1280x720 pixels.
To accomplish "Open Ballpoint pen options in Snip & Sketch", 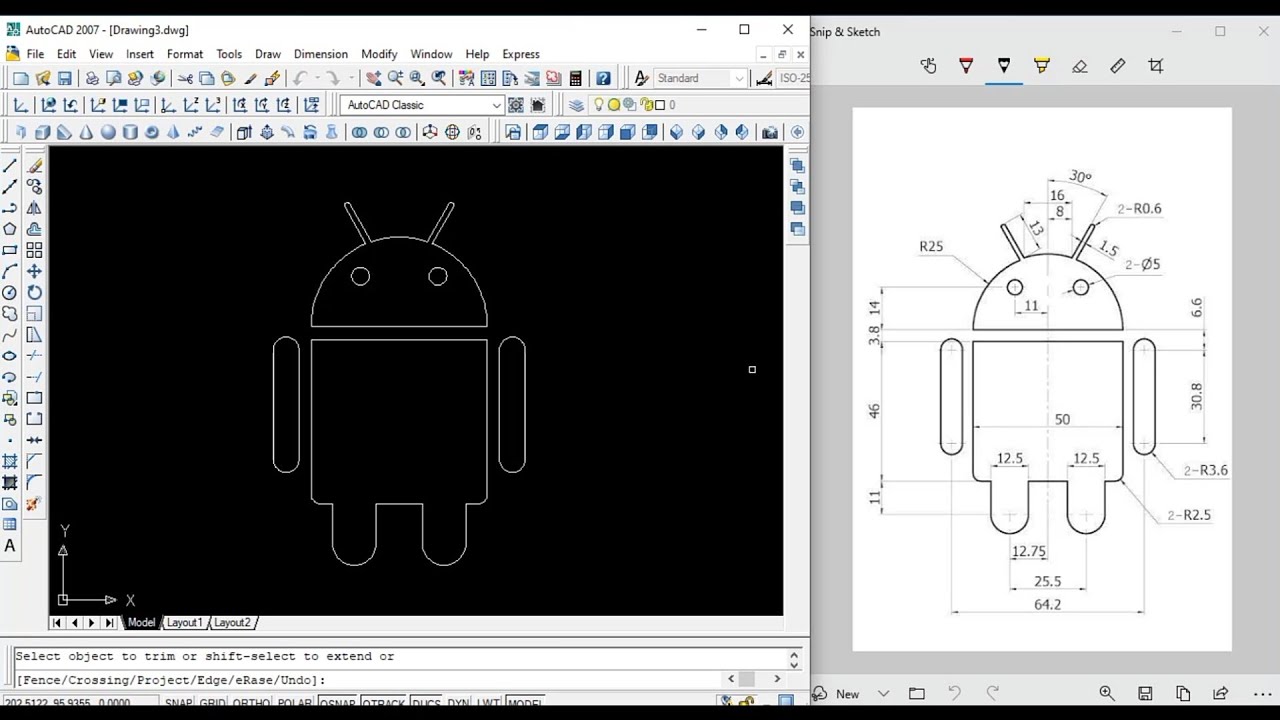I will [x=966, y=66].
